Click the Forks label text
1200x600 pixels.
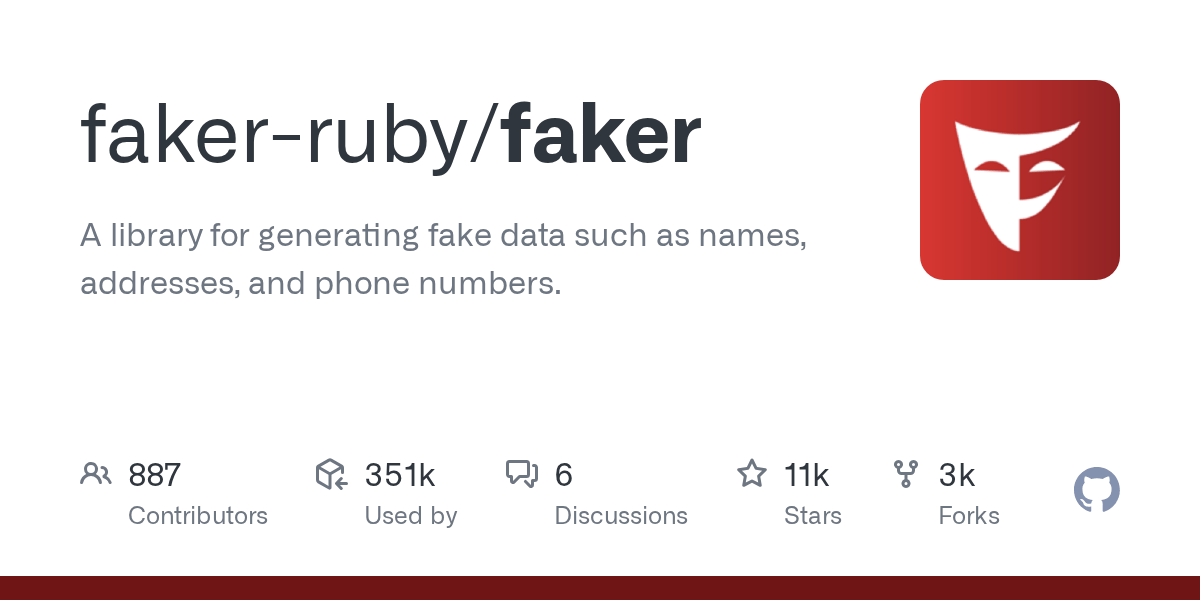point(969,516)
